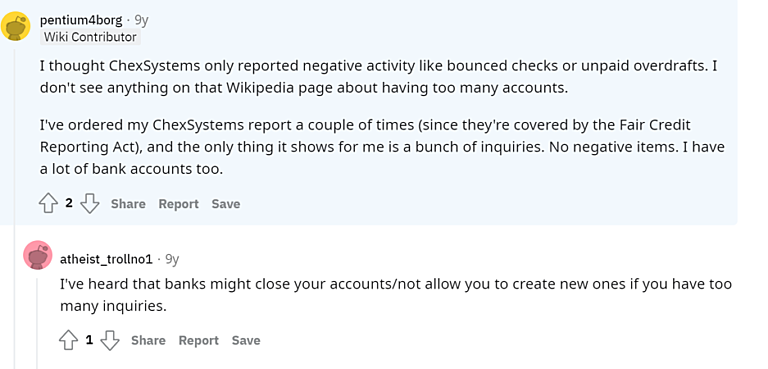Viewport: 768px width, 369px height.
Task: Upvote atheist_trollno1's reply
Action: point(68,340)
